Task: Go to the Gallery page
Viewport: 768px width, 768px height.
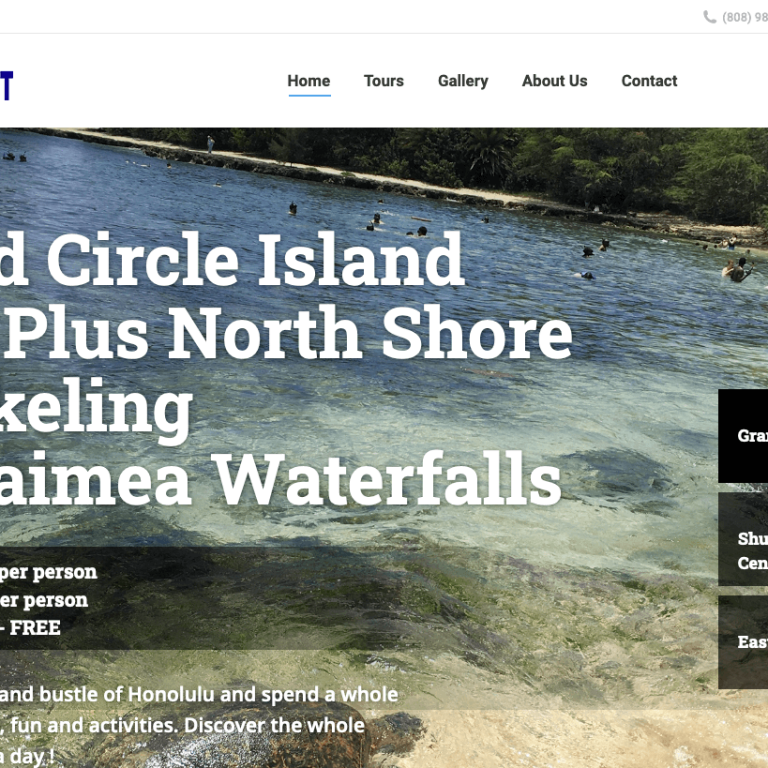Action: click(463, 81)
